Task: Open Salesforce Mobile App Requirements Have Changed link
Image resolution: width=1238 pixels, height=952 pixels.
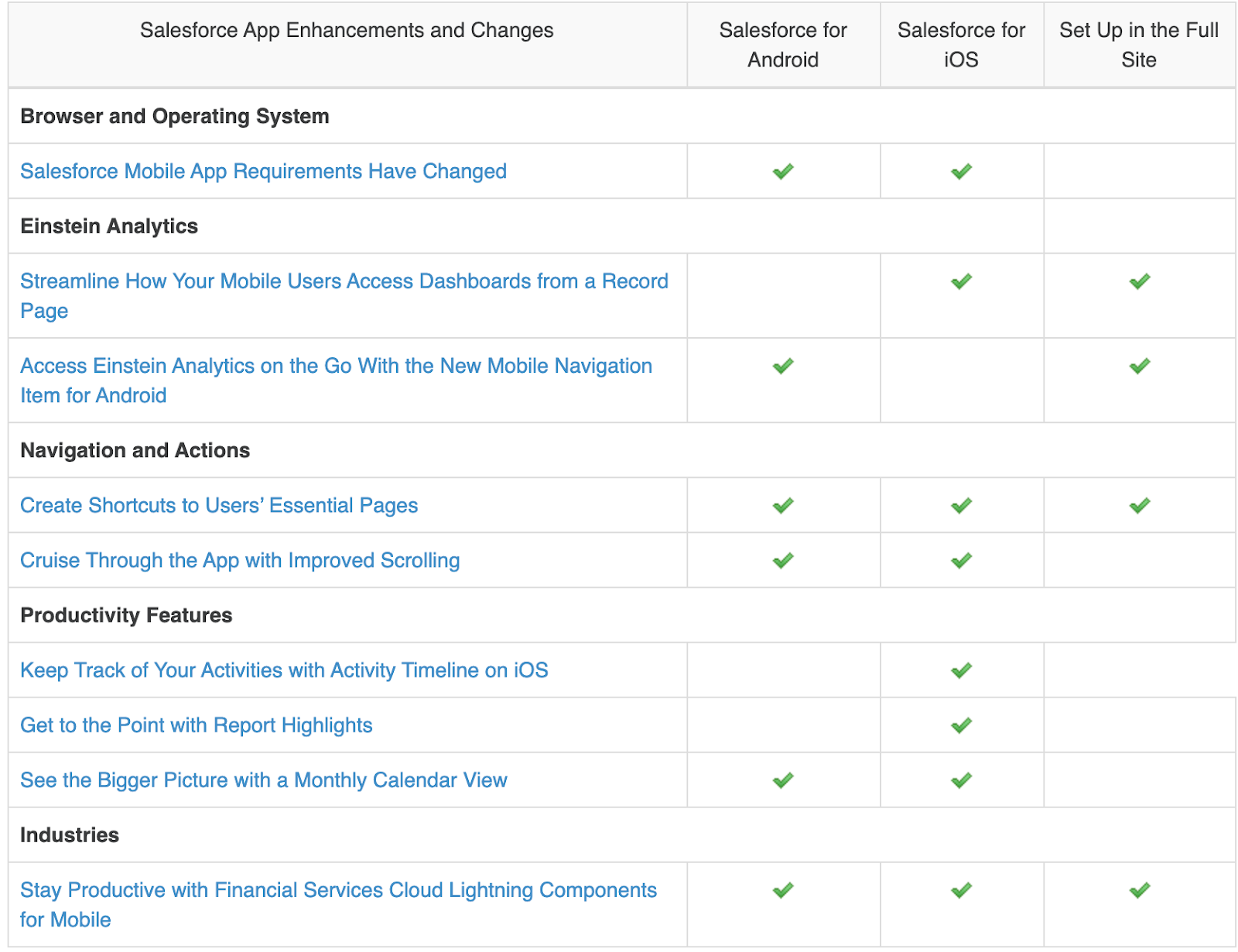Action: coord(263,171)
